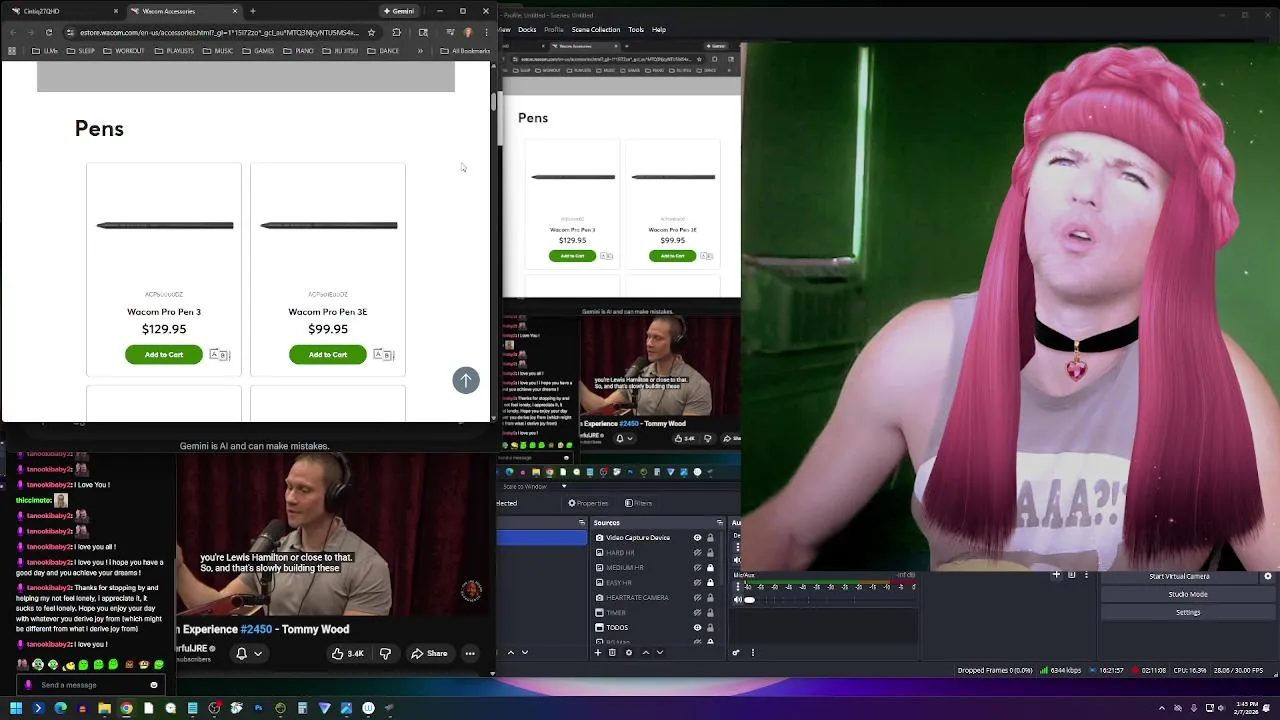Toggle lock on TODOS source
1280x720 pixels.
click(x=710, y=628)
